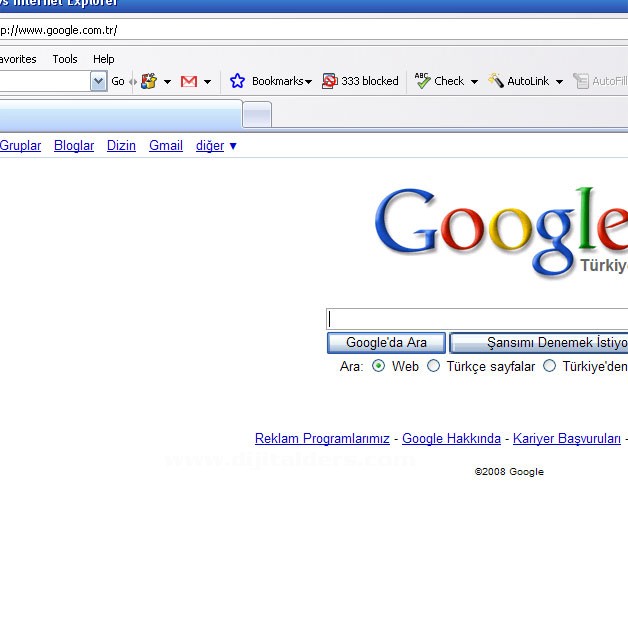
Task: Click the Google Toolbar news/send-to icon
Action: click(x=149, y=81)
